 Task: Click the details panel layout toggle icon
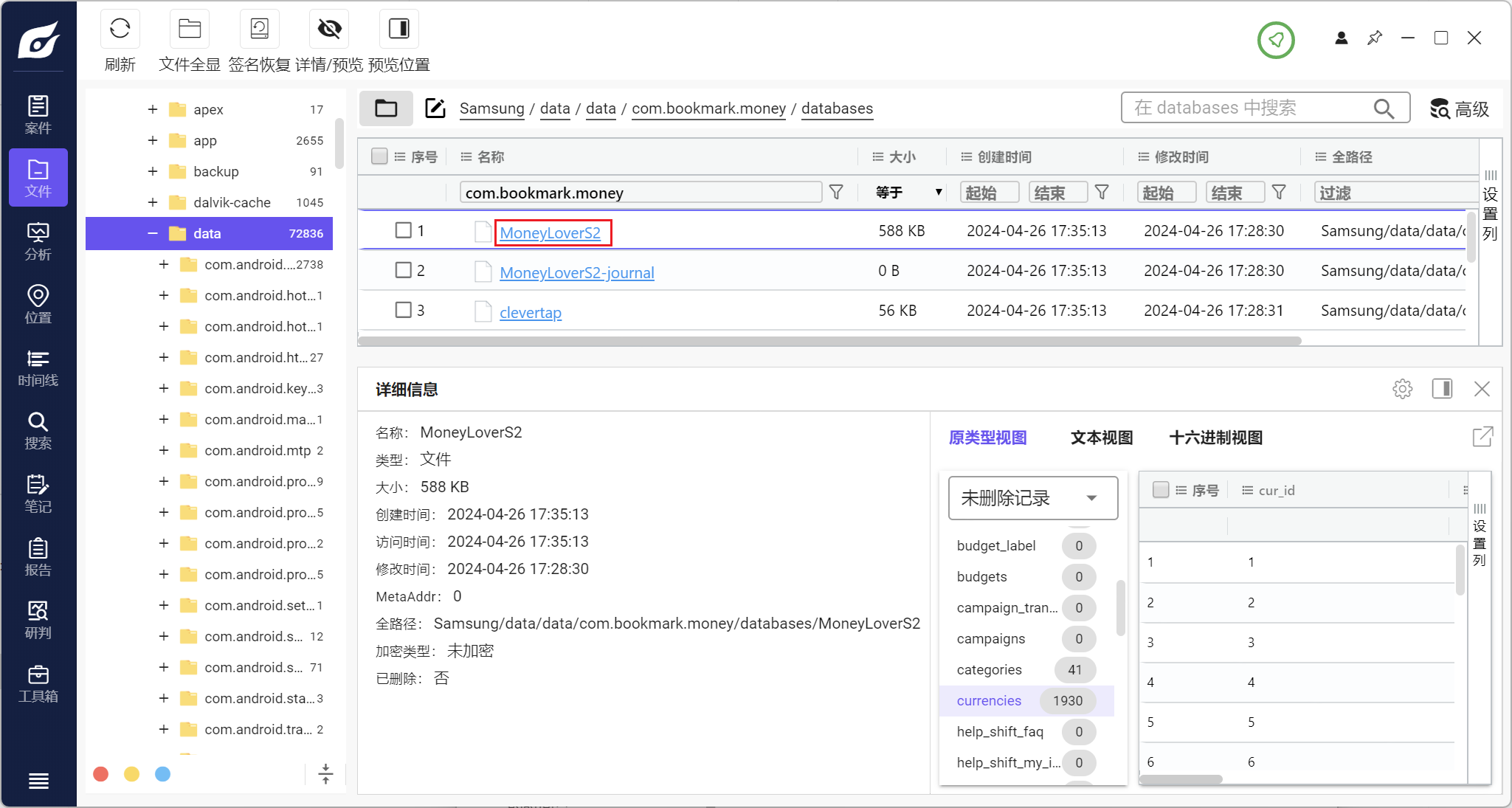coord(1442,389)
